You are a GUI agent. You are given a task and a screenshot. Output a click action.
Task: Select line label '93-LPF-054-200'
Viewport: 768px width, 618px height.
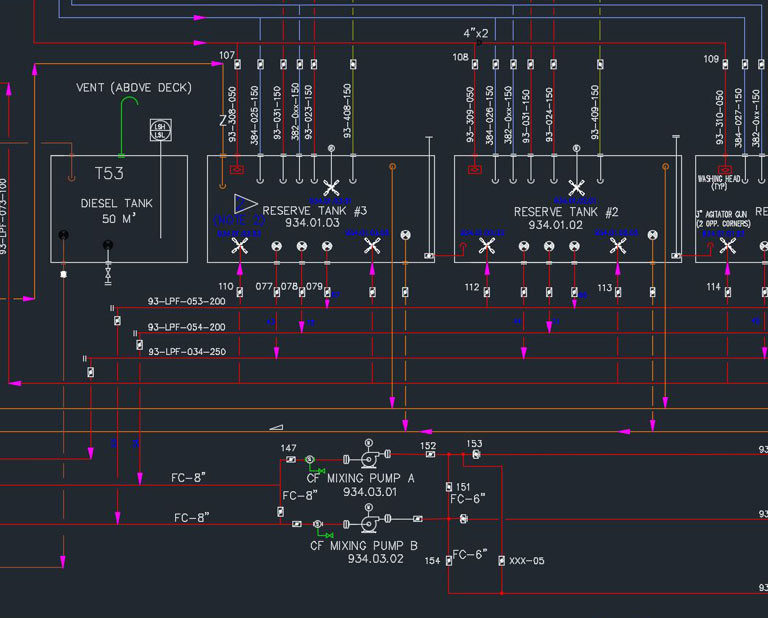click(x=187, y=327)
